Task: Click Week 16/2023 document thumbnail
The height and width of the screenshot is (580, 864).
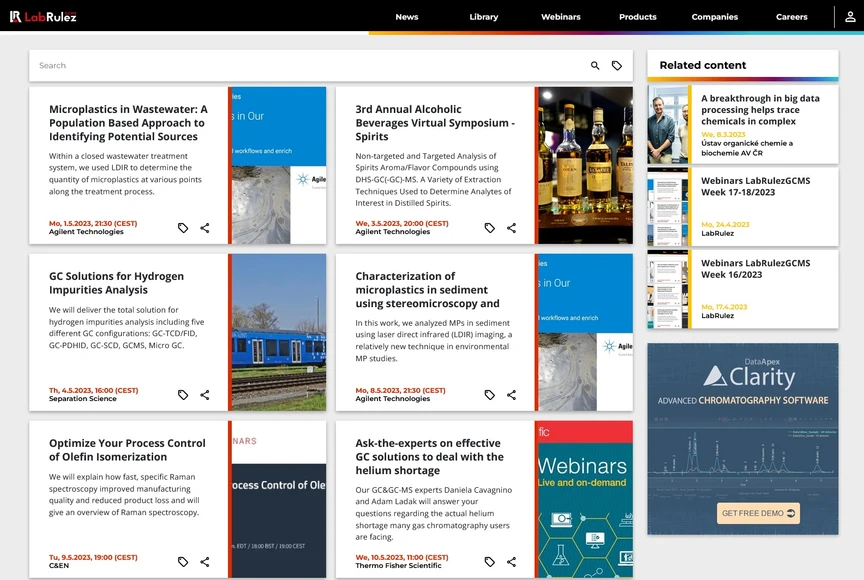Action: tap(668, 289)
